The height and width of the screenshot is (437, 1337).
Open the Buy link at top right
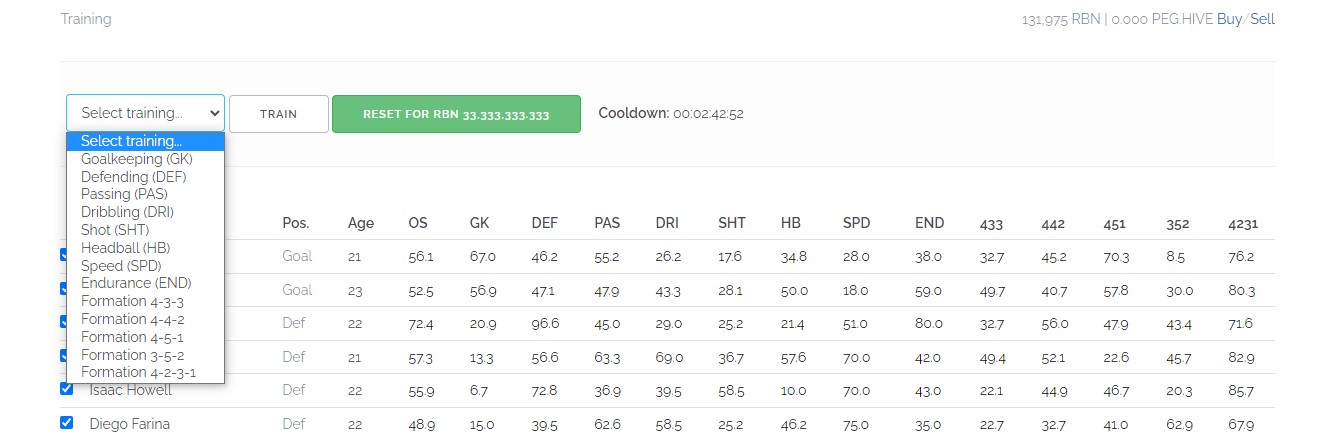(x=1229, y=19)
